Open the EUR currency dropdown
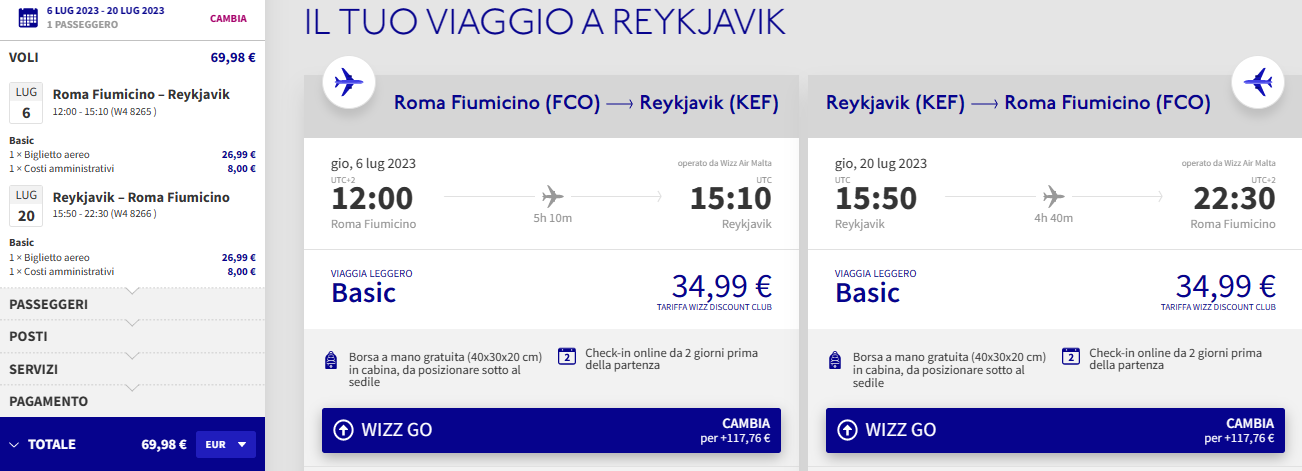The image size is (1302, 471). pyautogui.click(x=226, y=444)
